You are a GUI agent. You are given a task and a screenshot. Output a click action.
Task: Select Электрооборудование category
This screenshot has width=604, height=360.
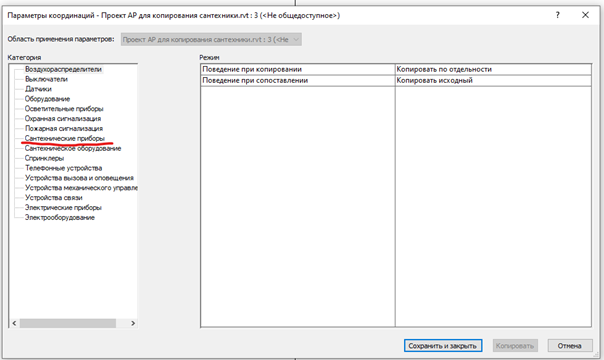(x=60, y=218)
